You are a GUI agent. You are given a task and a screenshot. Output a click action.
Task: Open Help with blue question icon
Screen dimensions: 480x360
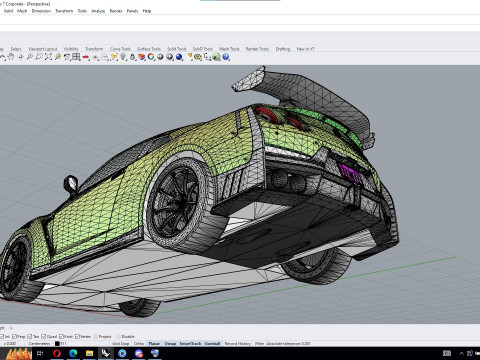pos(226,57)
